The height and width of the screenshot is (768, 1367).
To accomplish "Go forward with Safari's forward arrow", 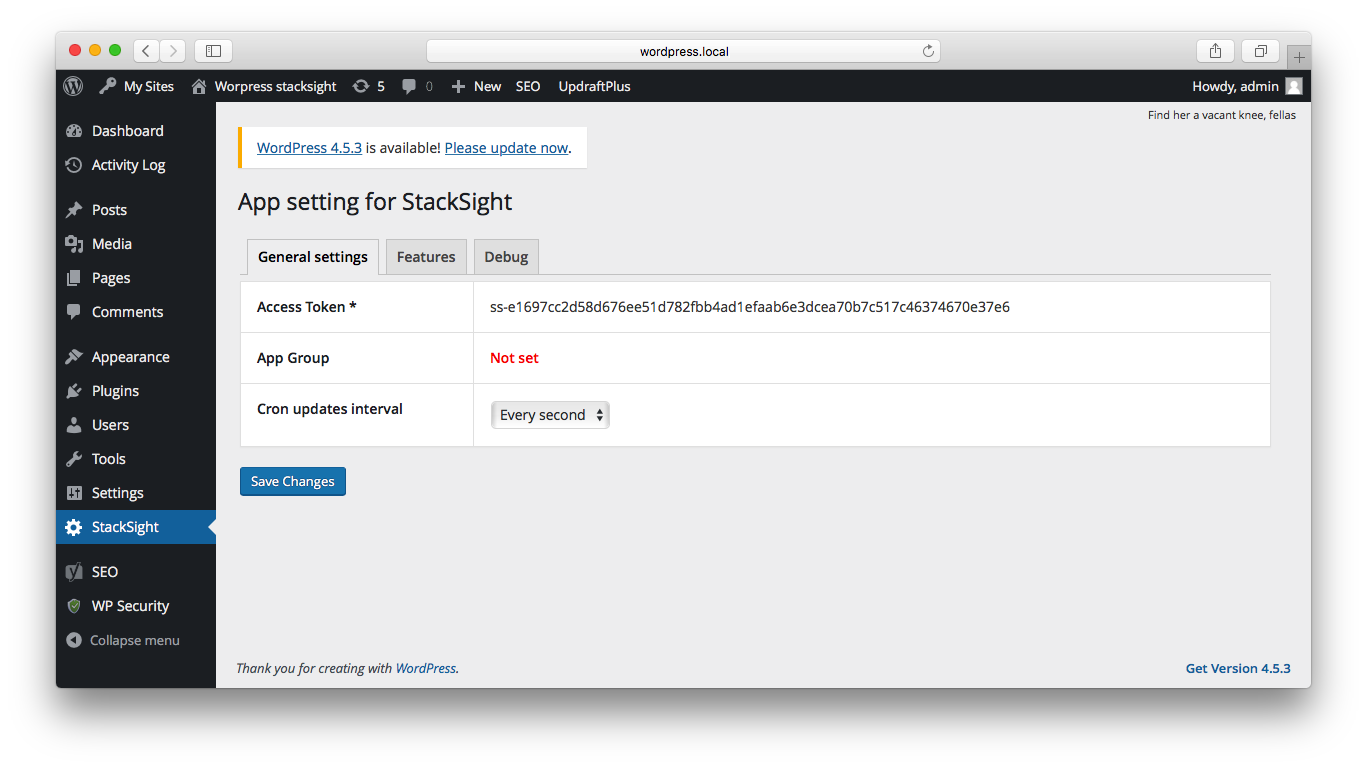I will tap(173, 51).
